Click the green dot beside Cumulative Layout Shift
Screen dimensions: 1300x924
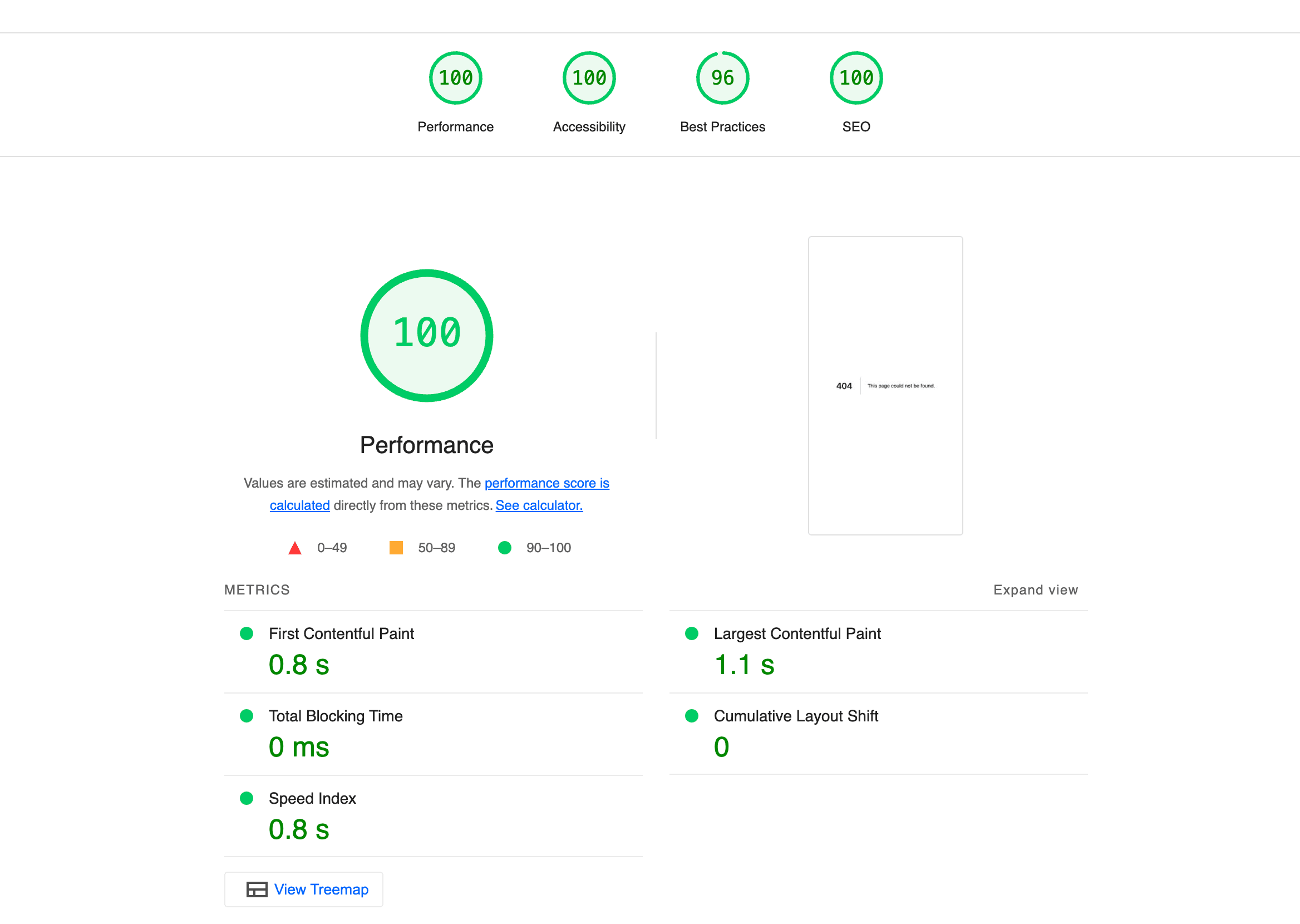pos(692,716)
